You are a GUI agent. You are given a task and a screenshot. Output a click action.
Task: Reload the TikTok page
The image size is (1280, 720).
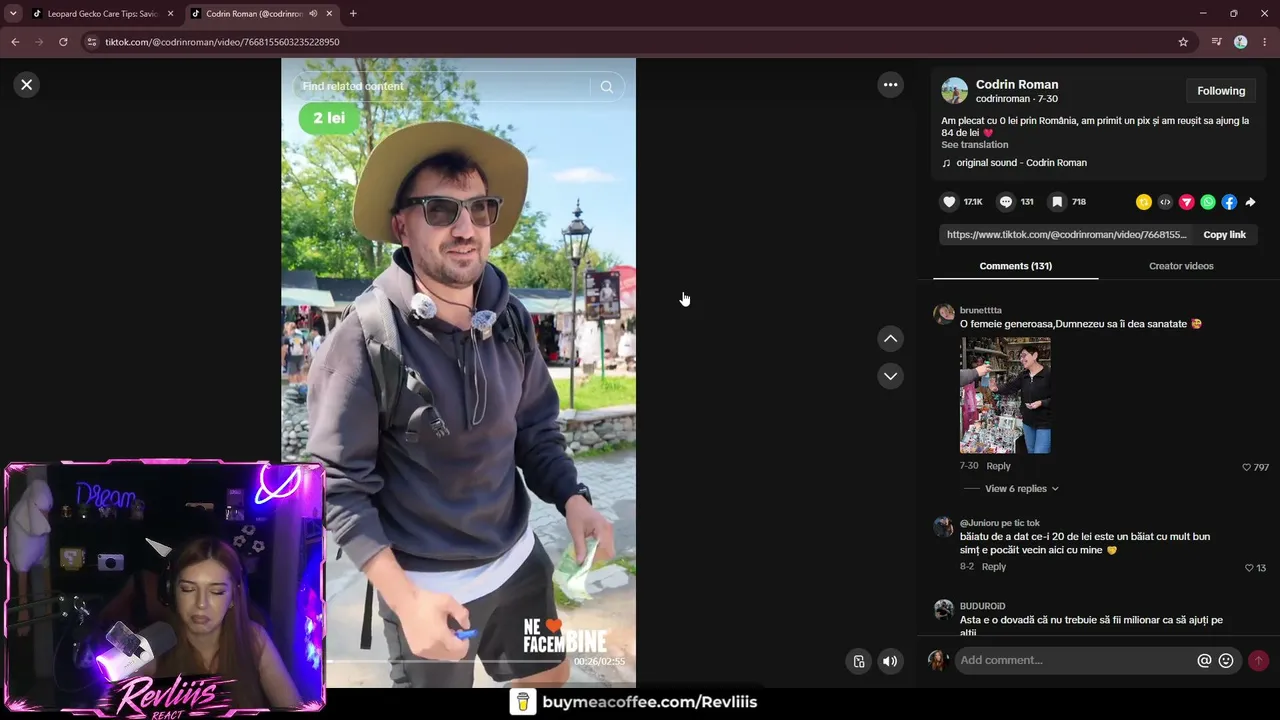tap(63, 42)
